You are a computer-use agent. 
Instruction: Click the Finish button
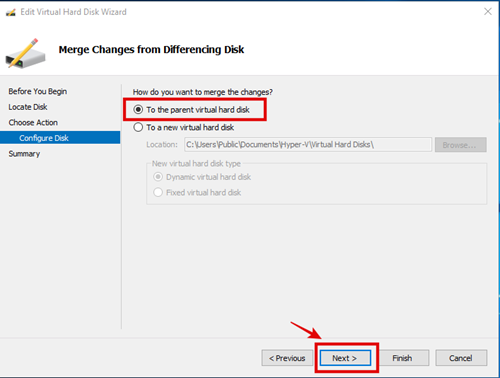402,358
